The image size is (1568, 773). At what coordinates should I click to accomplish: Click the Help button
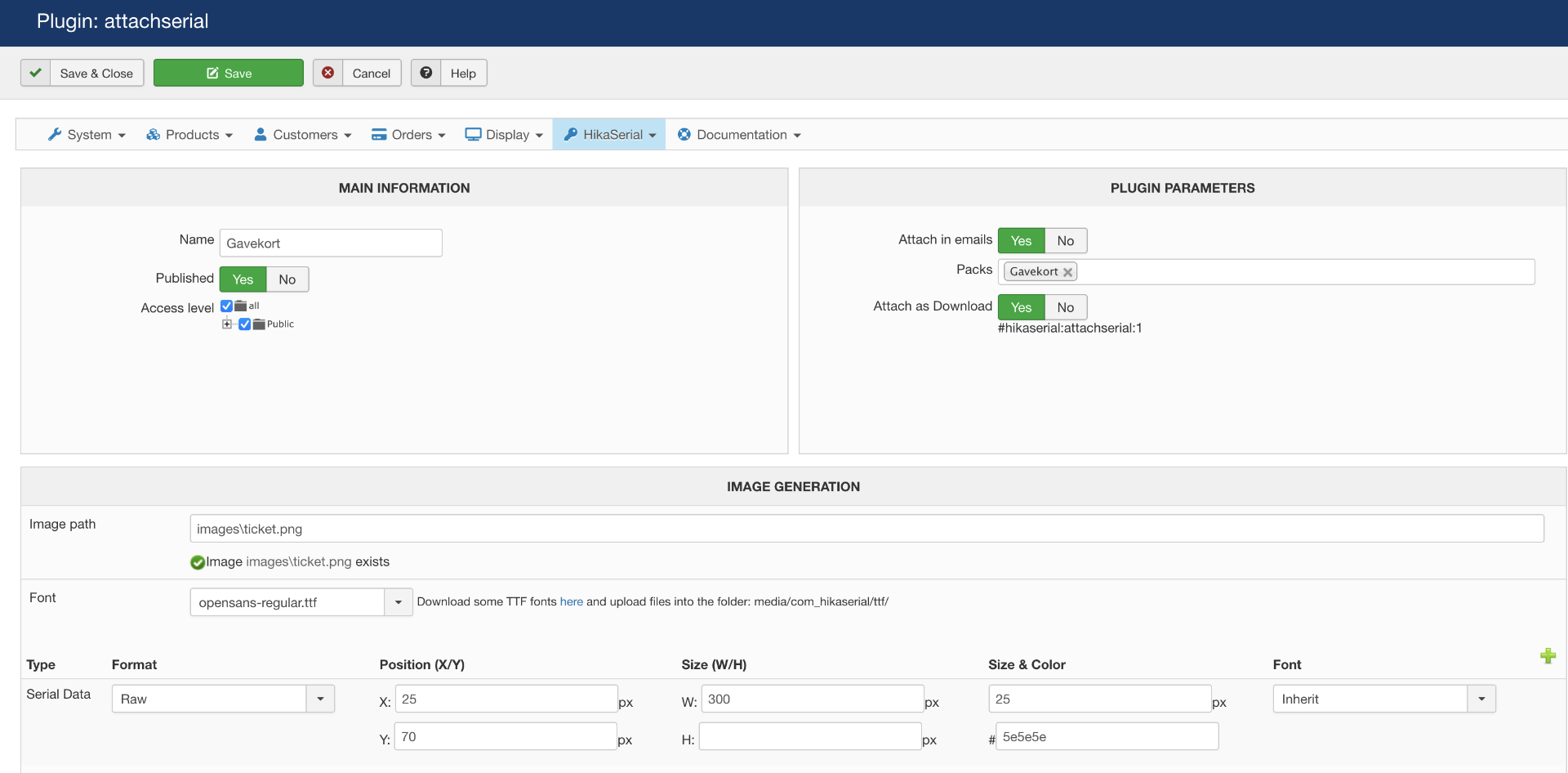coord(449,73)
